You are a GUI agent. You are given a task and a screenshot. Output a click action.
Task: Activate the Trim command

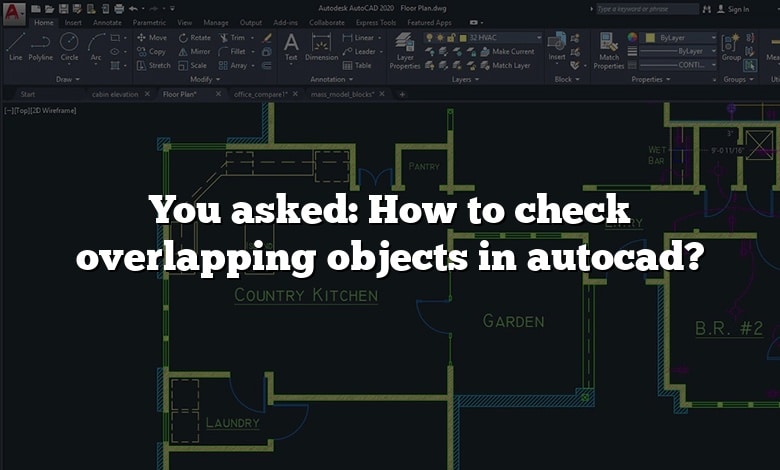click(x=232, y=37)
